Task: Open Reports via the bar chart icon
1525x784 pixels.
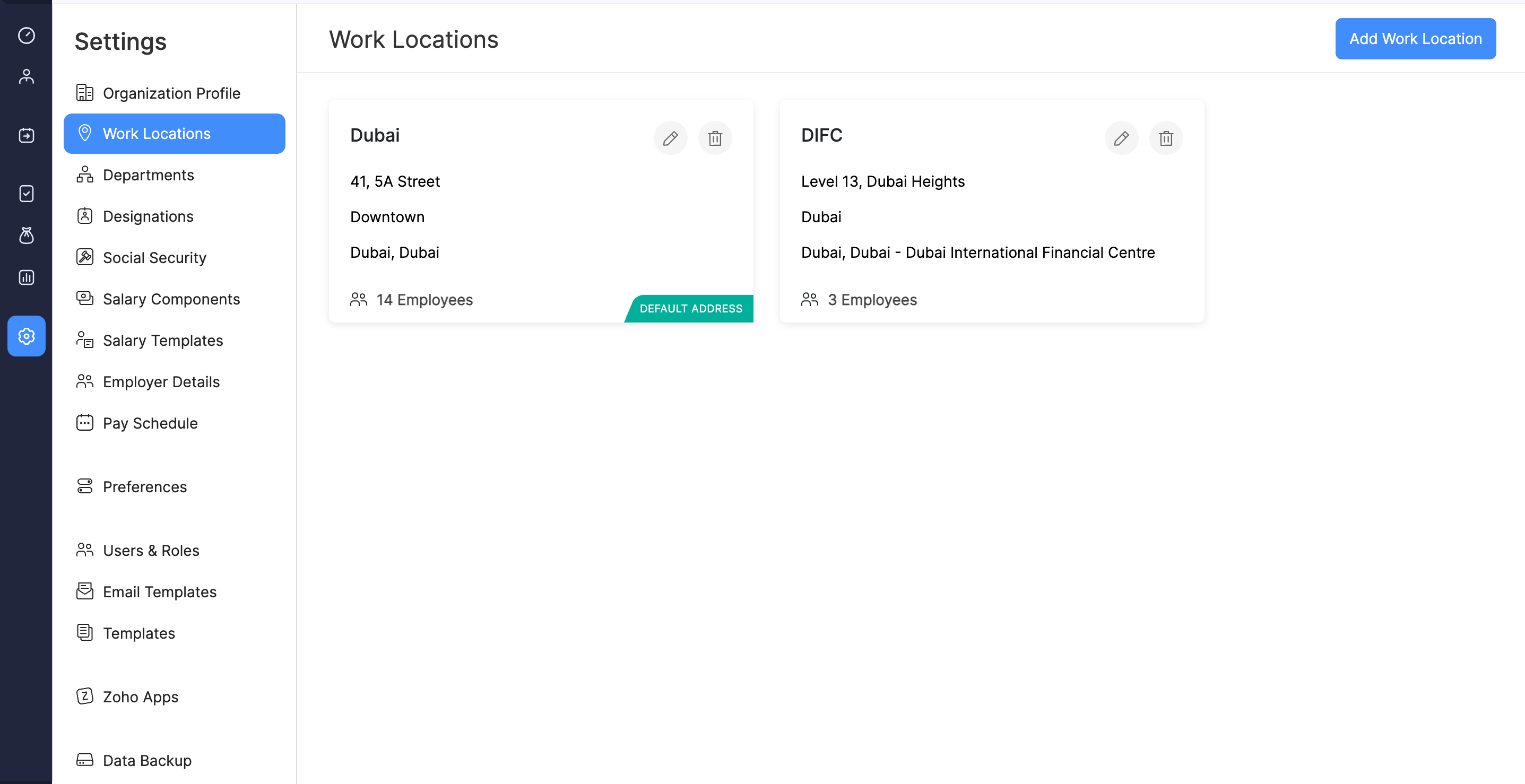Action: pyautogui.click(x=26, y=277)
